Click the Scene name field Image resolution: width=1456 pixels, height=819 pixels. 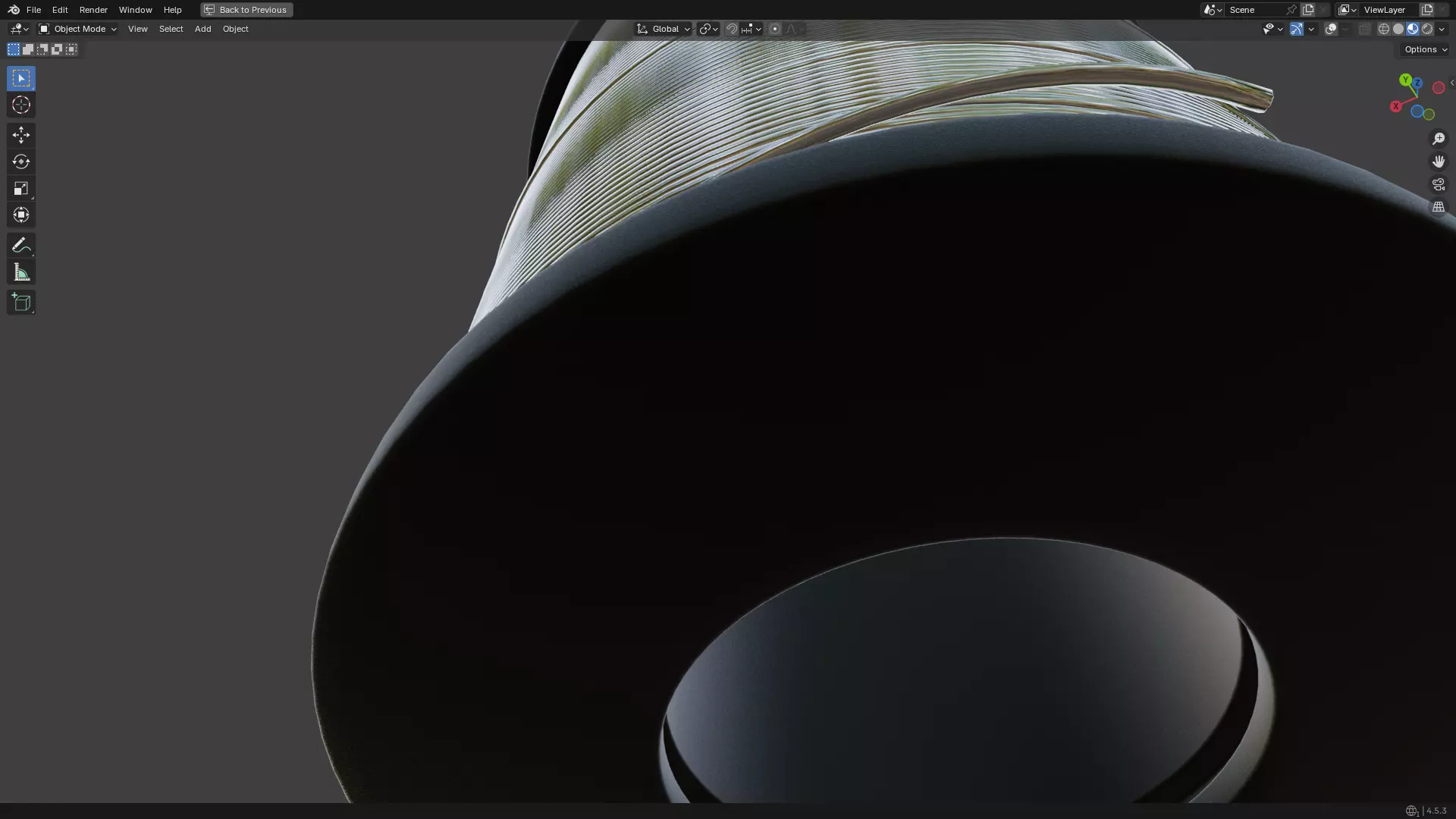(x=1255, y=10)
